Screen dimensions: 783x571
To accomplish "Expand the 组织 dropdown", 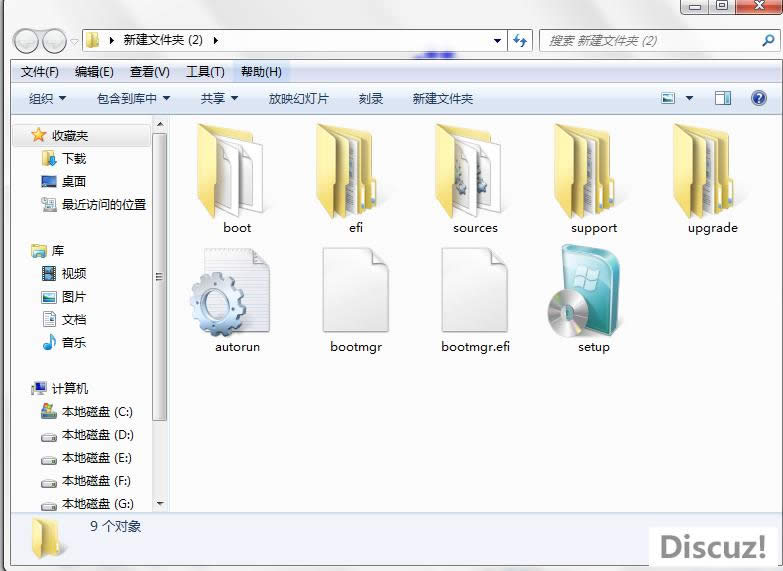I will point(47,98).
